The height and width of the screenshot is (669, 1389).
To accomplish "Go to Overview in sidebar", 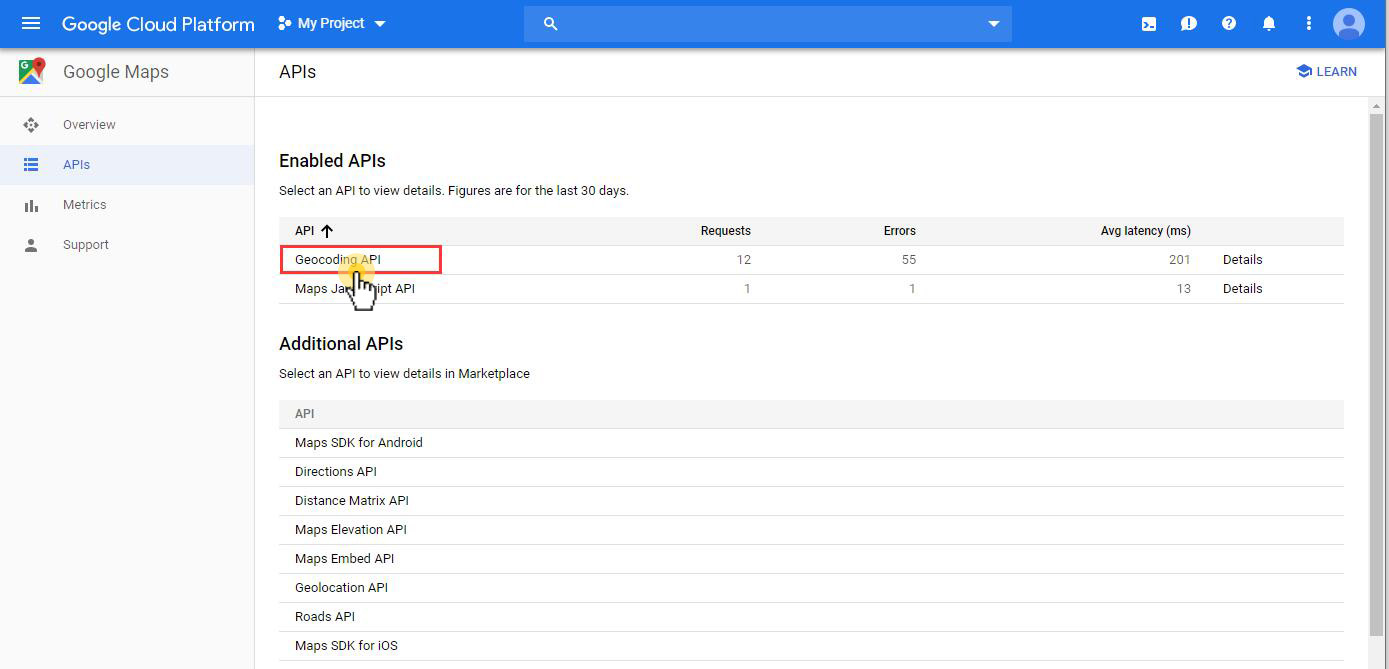I will coord(89,125).
